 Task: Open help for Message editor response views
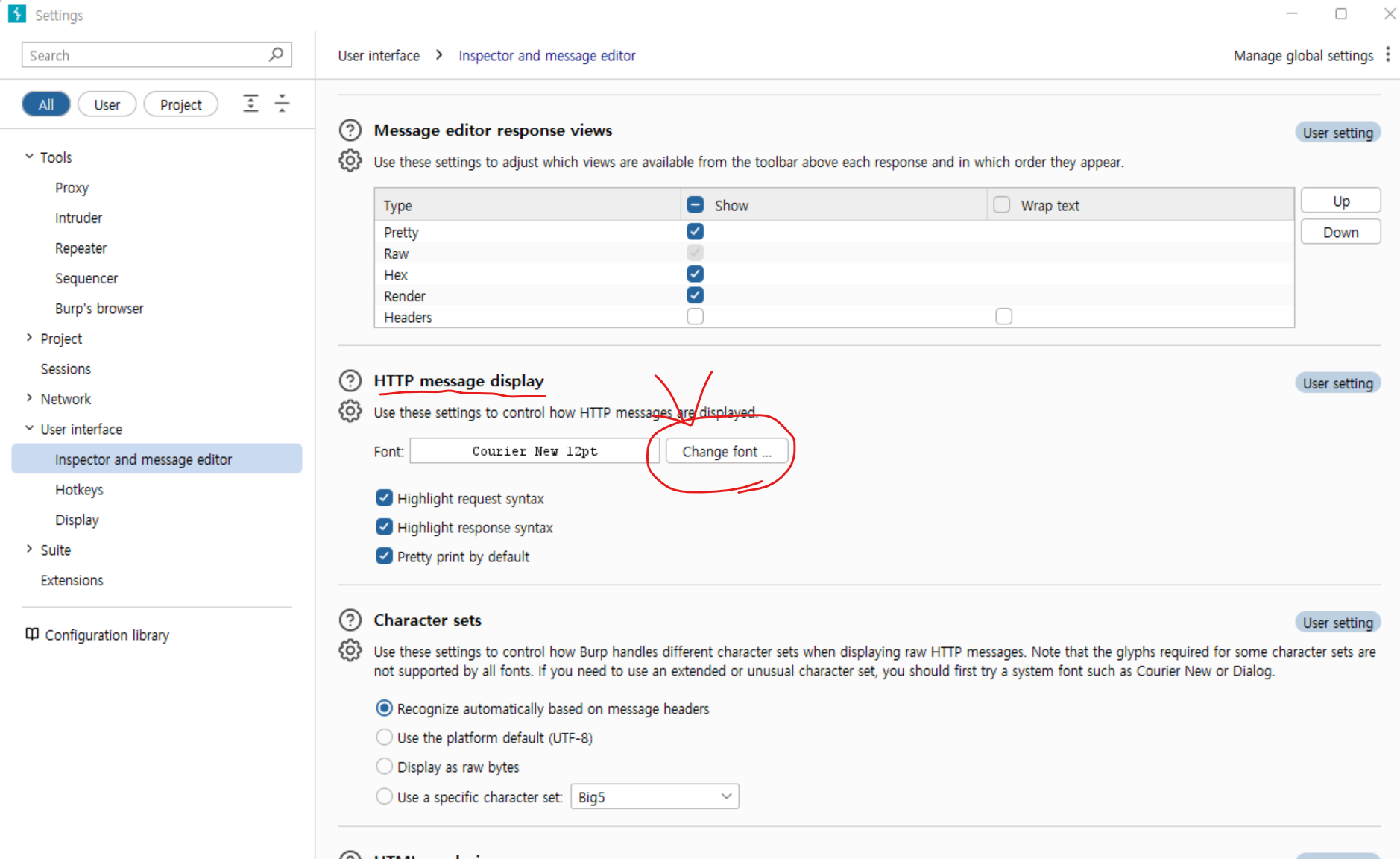(x=350, y=130)
